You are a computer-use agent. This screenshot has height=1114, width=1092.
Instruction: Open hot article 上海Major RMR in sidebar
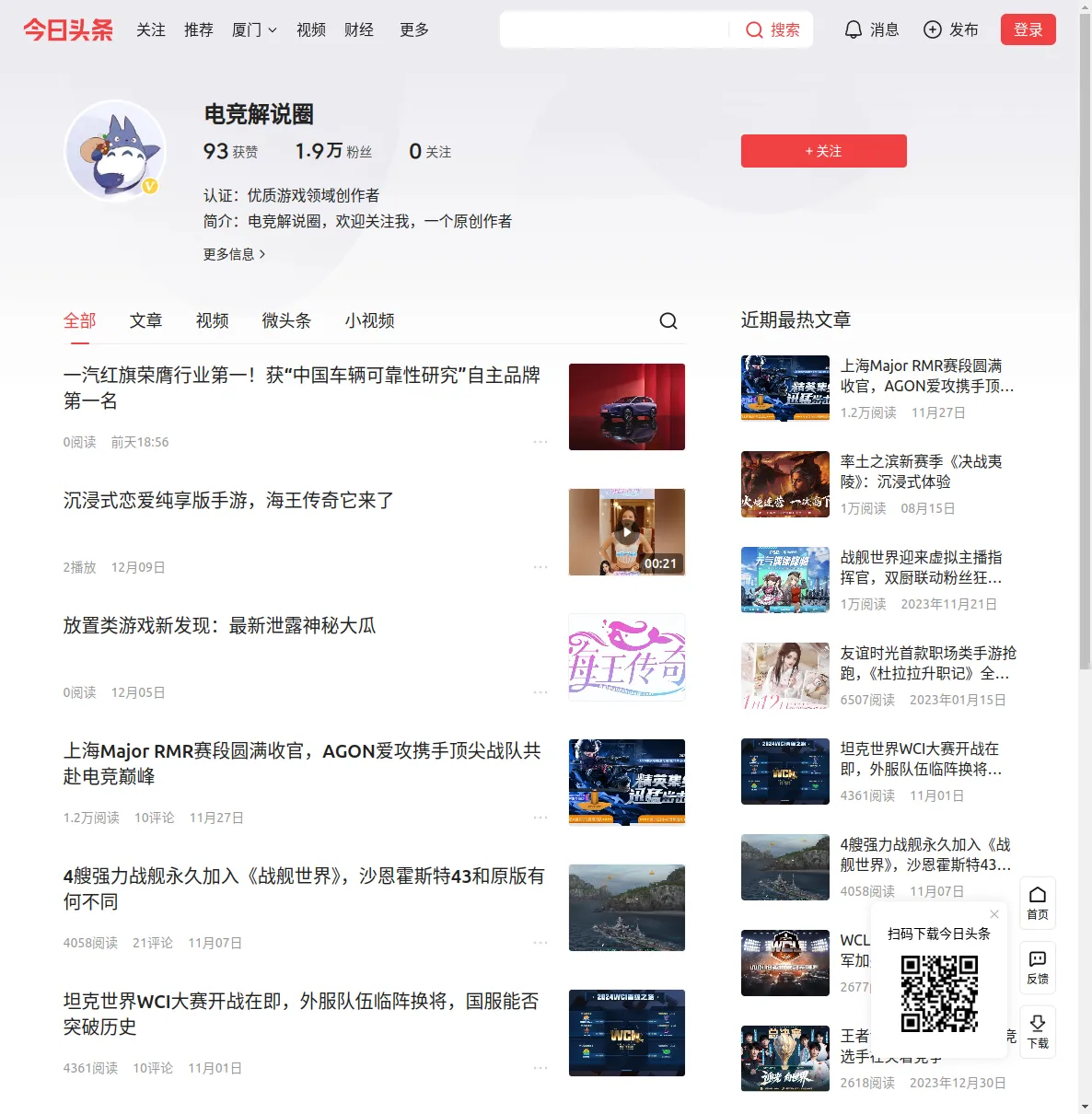click(927, 376)
